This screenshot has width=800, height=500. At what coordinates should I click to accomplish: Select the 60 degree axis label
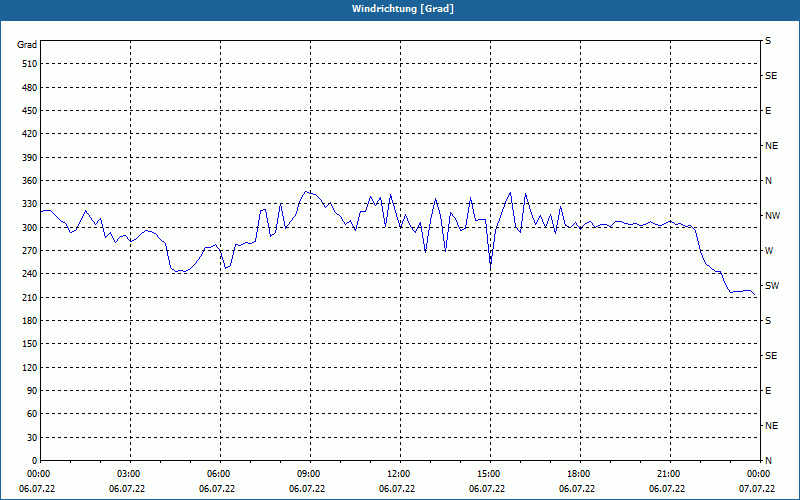(32, 414)
